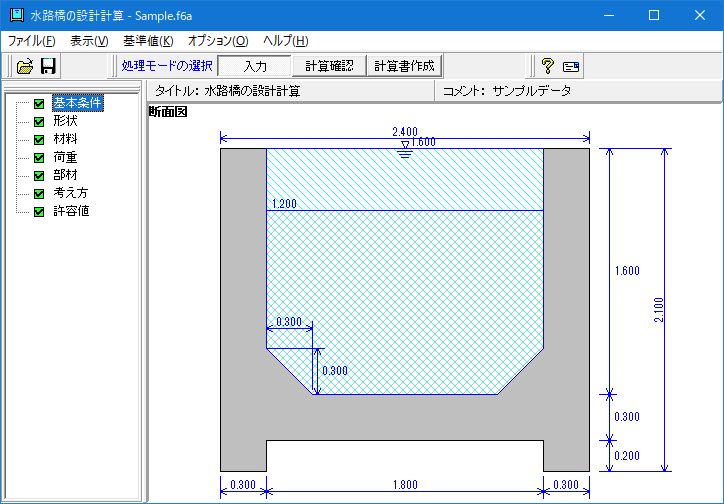Click the 断面図 heading

coord(168,112)
